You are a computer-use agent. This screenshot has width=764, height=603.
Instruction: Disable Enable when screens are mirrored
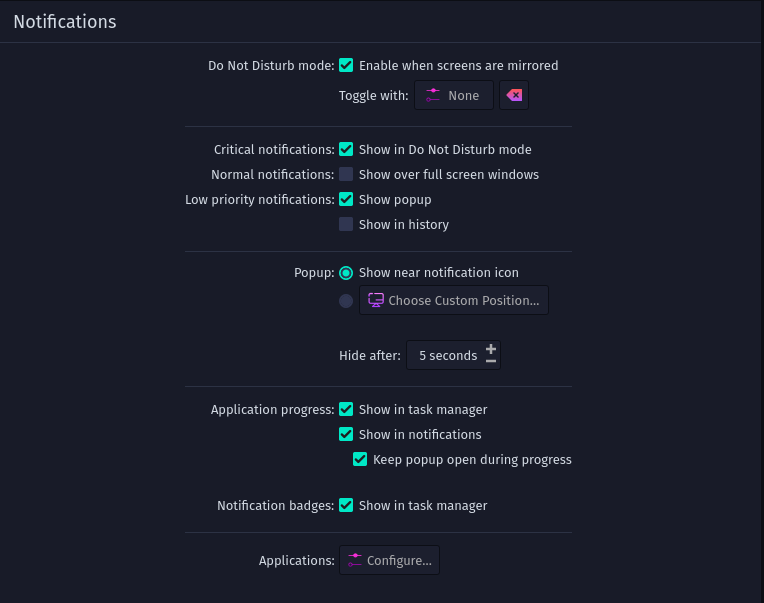(x=346, y=65)
